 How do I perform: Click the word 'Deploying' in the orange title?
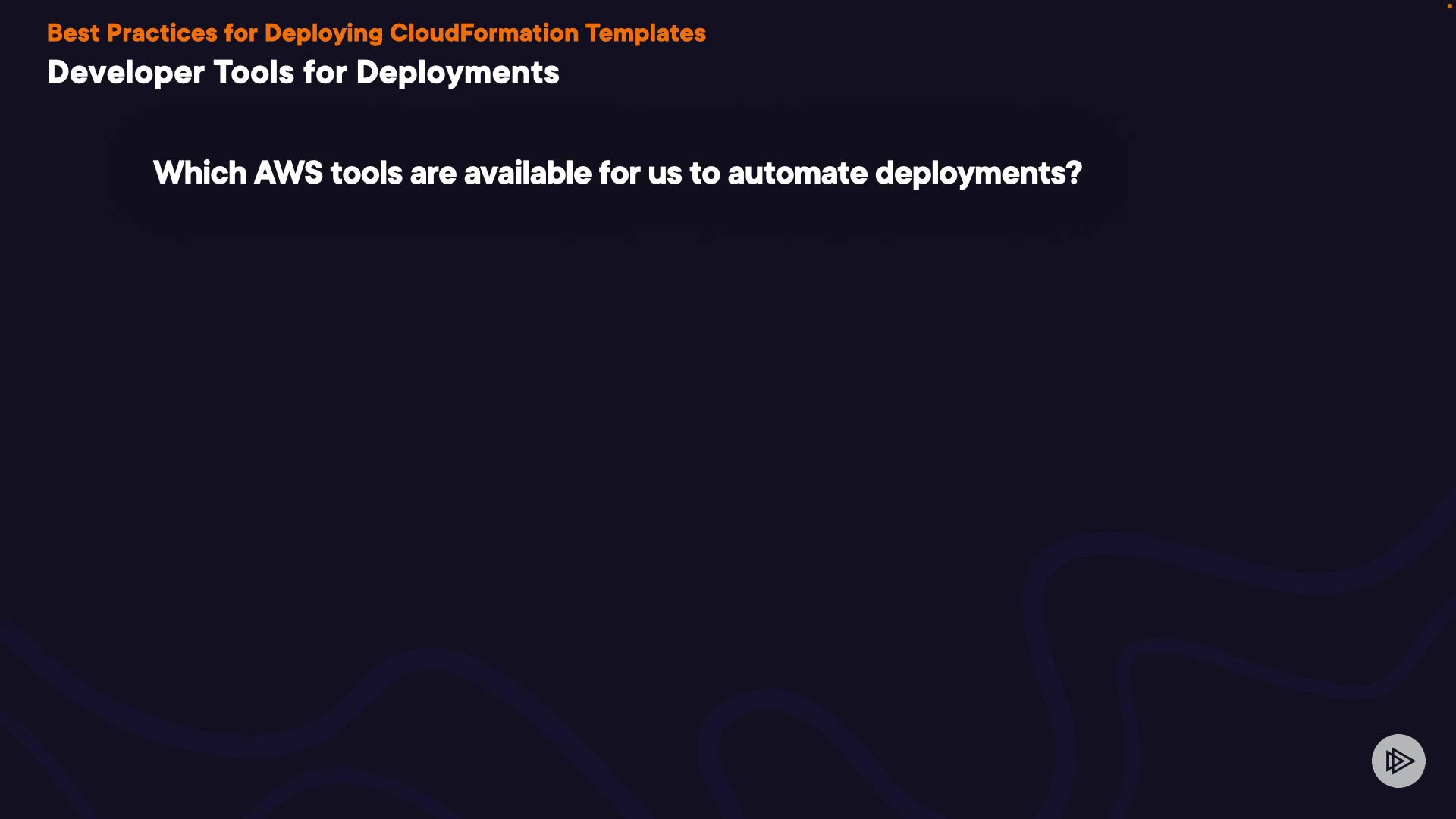tap(323, 33)
